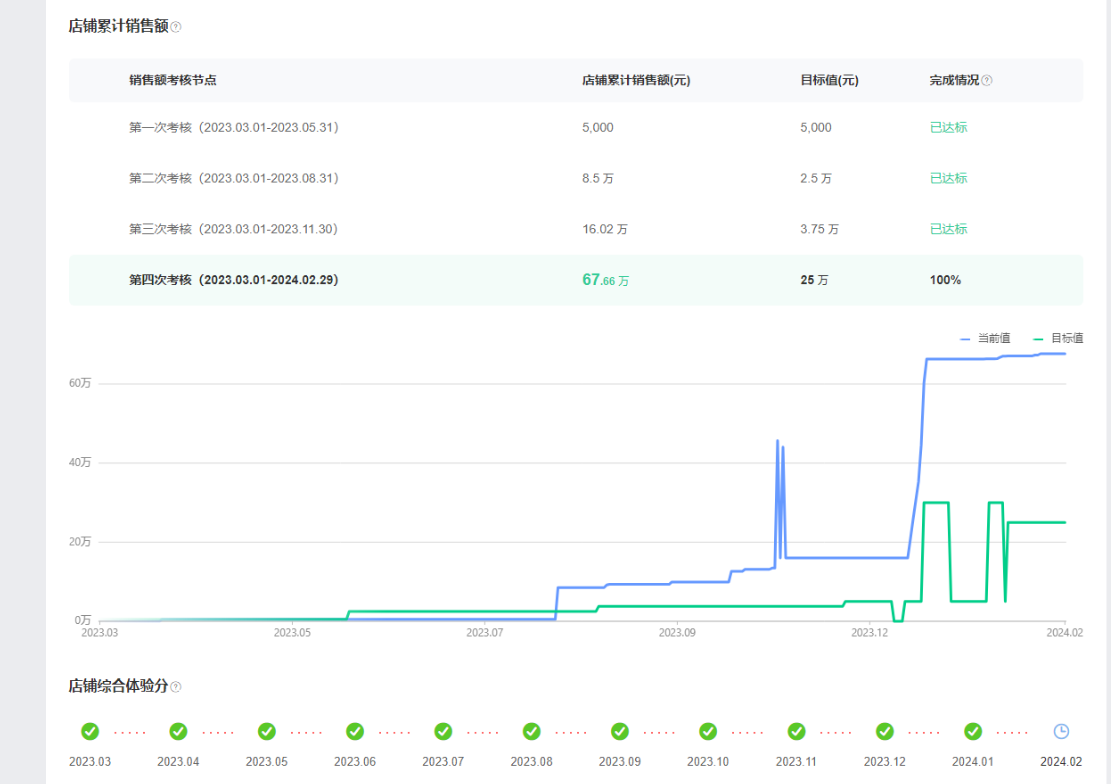Toggle 目标值 series in chart legend

tap(1058, 339)
